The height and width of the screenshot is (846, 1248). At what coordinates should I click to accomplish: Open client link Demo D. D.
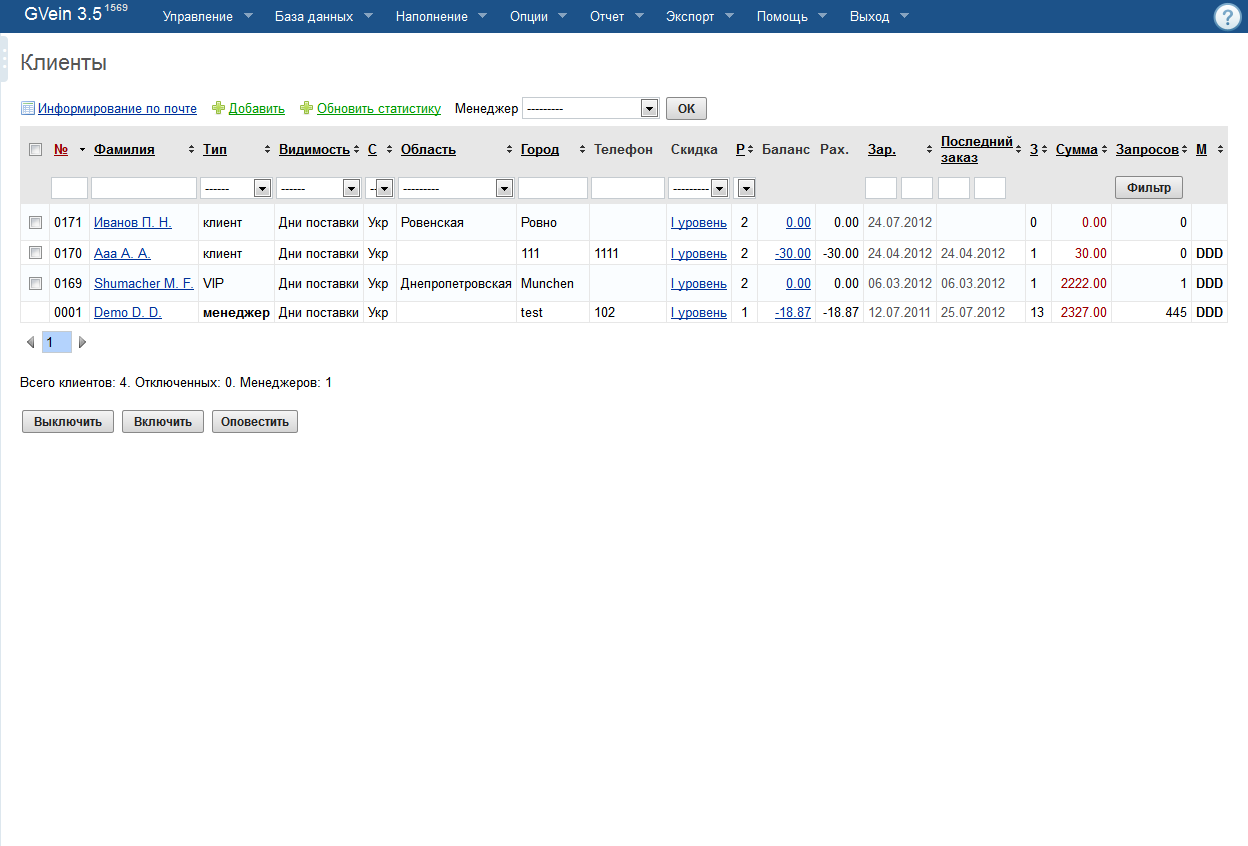click(x=127, y=313)
